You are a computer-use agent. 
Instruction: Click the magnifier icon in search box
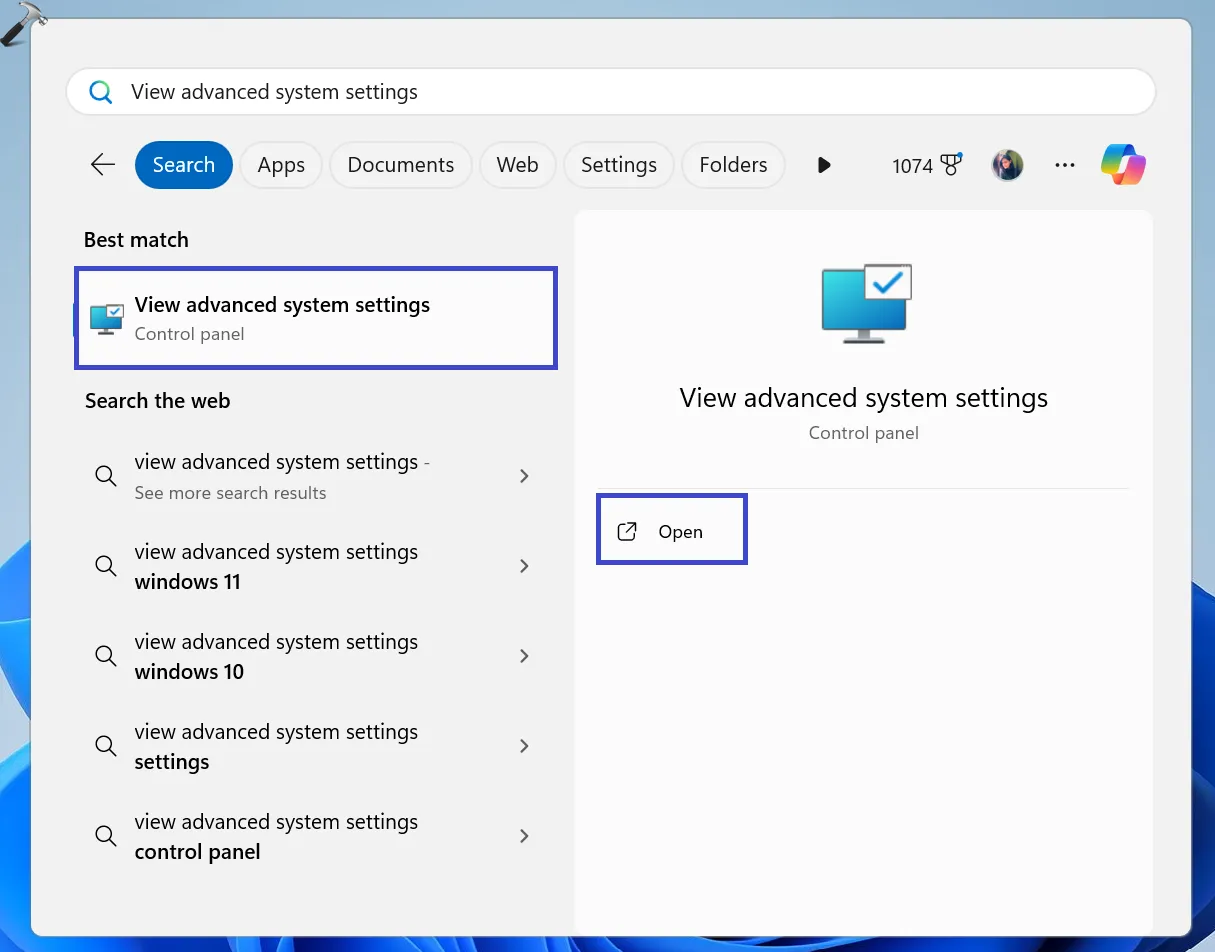(x=101, y=92)
